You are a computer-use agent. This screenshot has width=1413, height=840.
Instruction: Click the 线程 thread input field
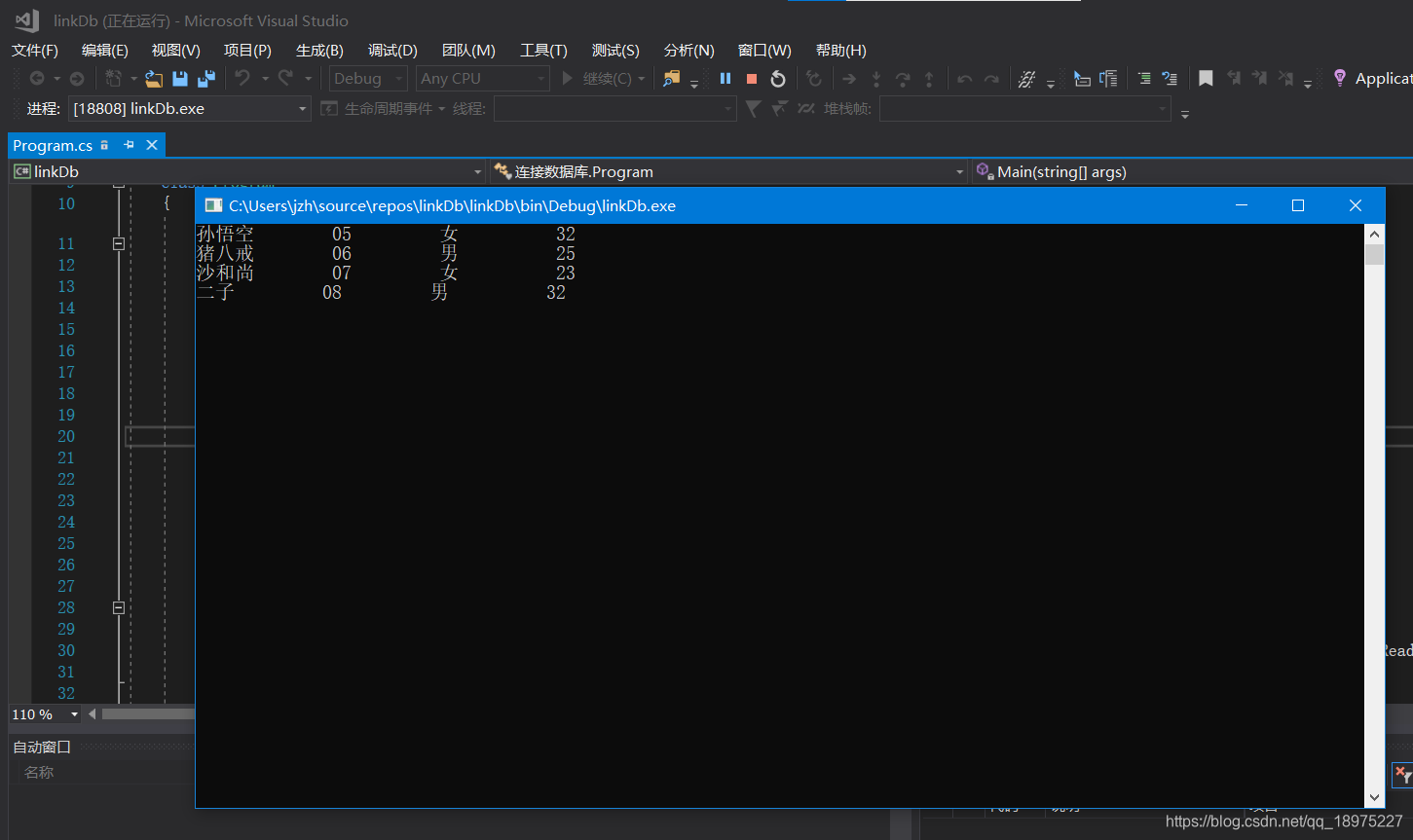614,109
